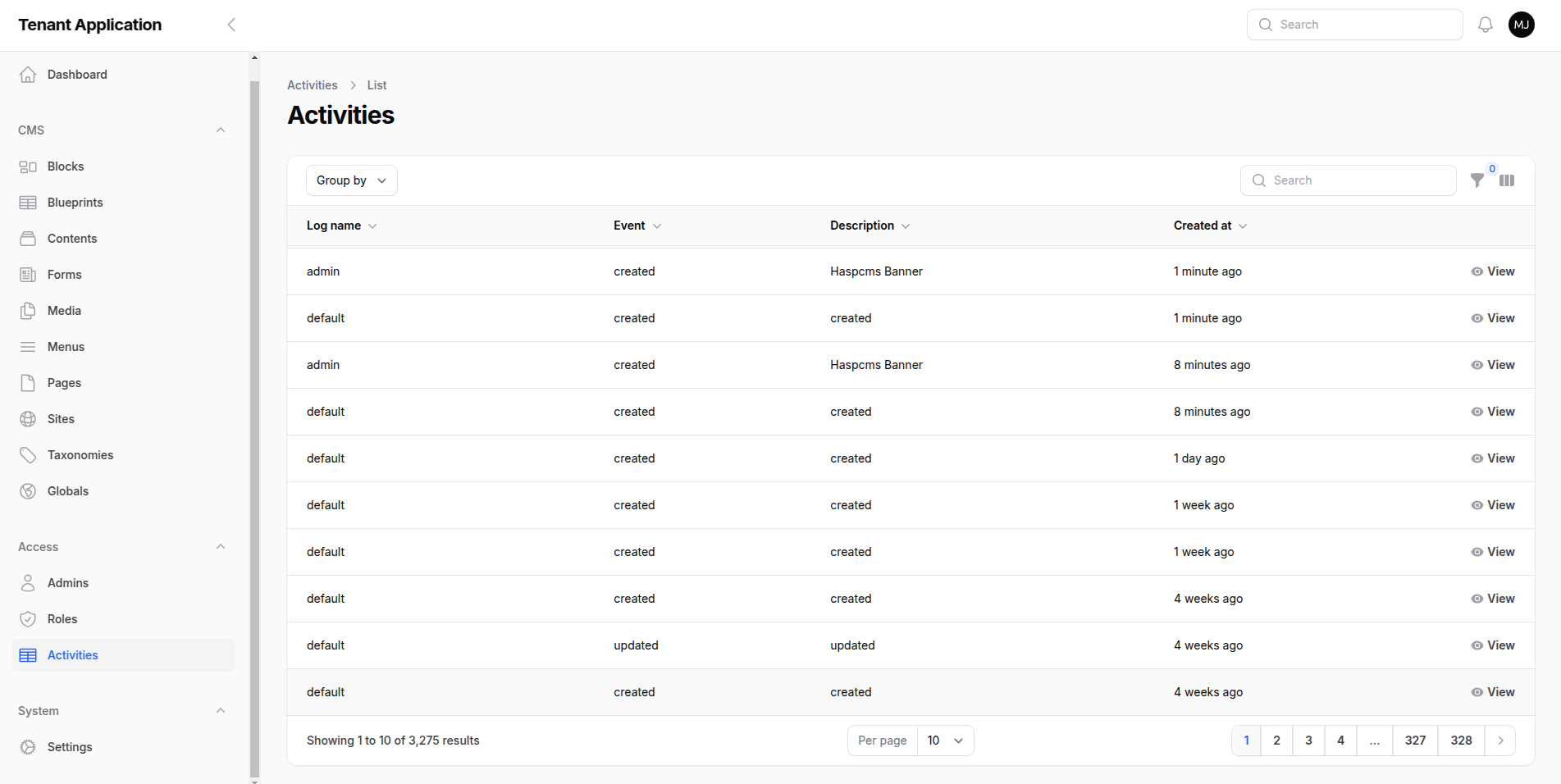Image resolution: width=1561 pixels, height=784 pixels.
Task: View the first Hascpms Banner activity
Action: (1493, 271)
